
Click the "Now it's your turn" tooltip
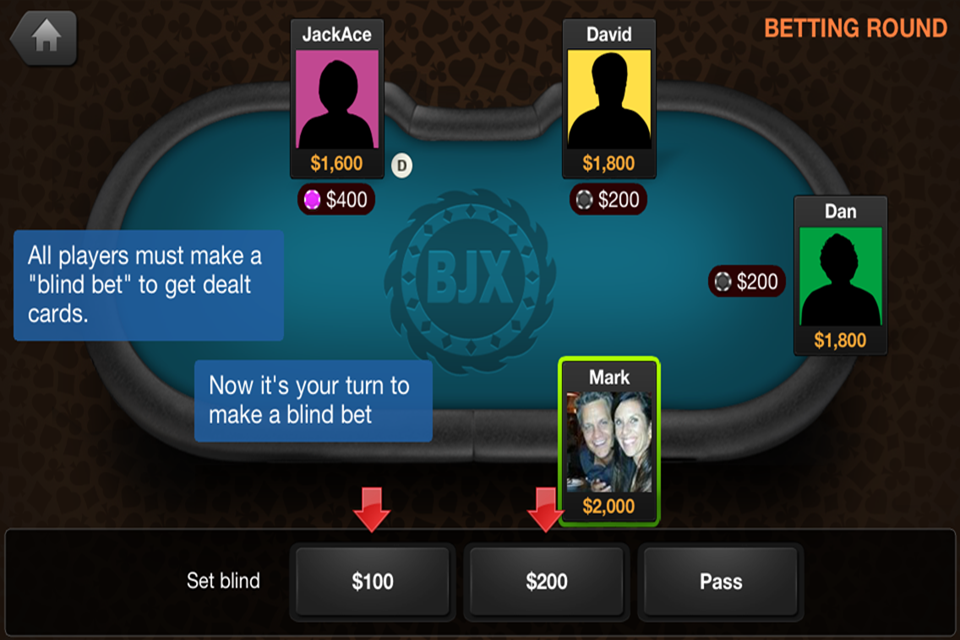pyautogui.click(x=313, y=401)
